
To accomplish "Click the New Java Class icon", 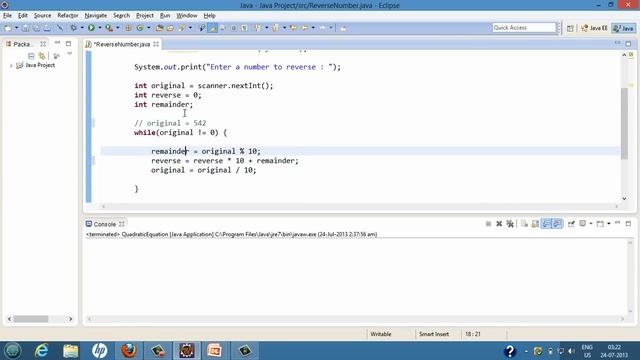I will [140, 28].
